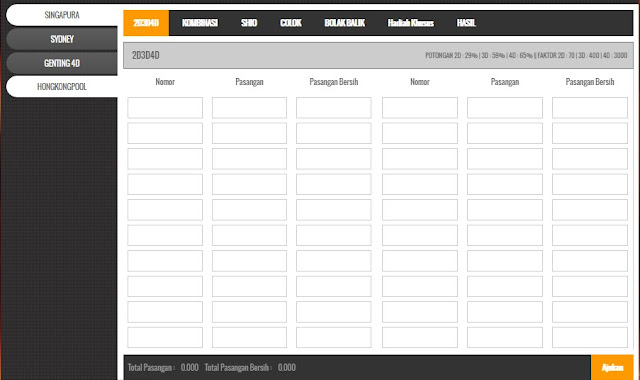This screenshot has height=380, width=640.
Task: Click the 2D3D4D section heading text
Action: [146, 55]
